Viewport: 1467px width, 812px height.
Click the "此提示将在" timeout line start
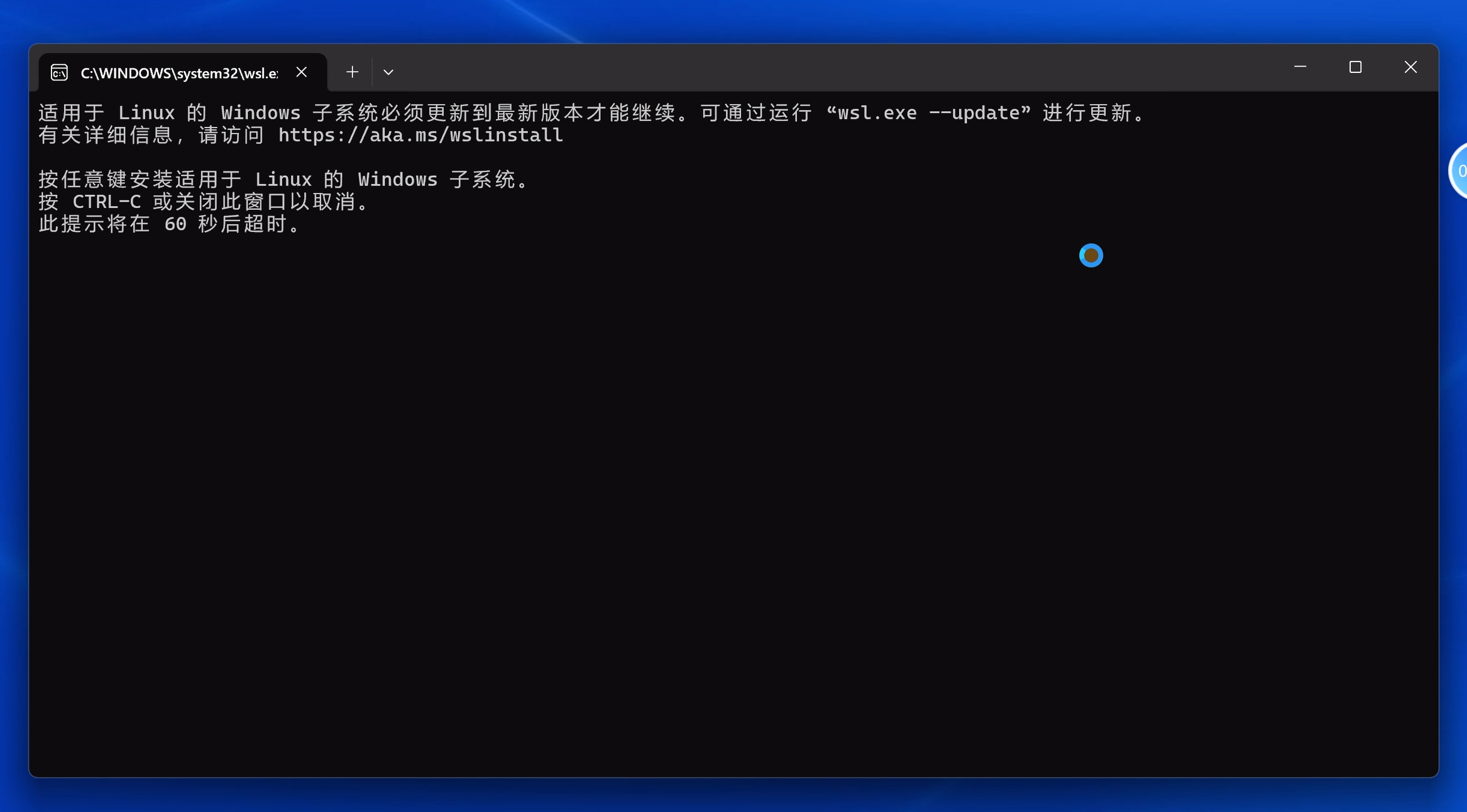click(x=94, y=224)
